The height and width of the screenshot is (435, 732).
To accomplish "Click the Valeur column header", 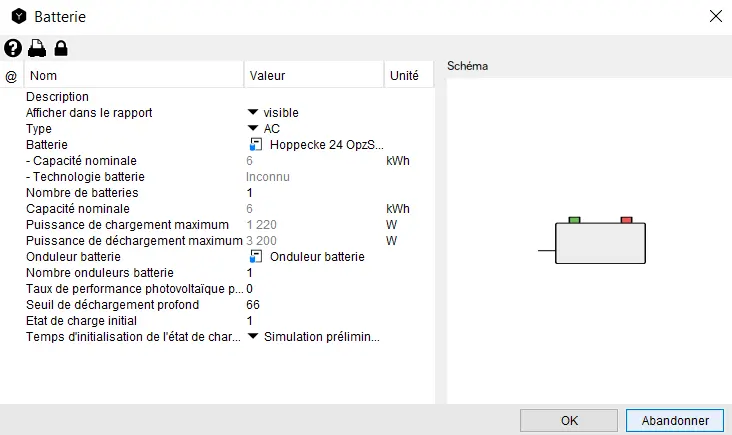I will 313,76.
